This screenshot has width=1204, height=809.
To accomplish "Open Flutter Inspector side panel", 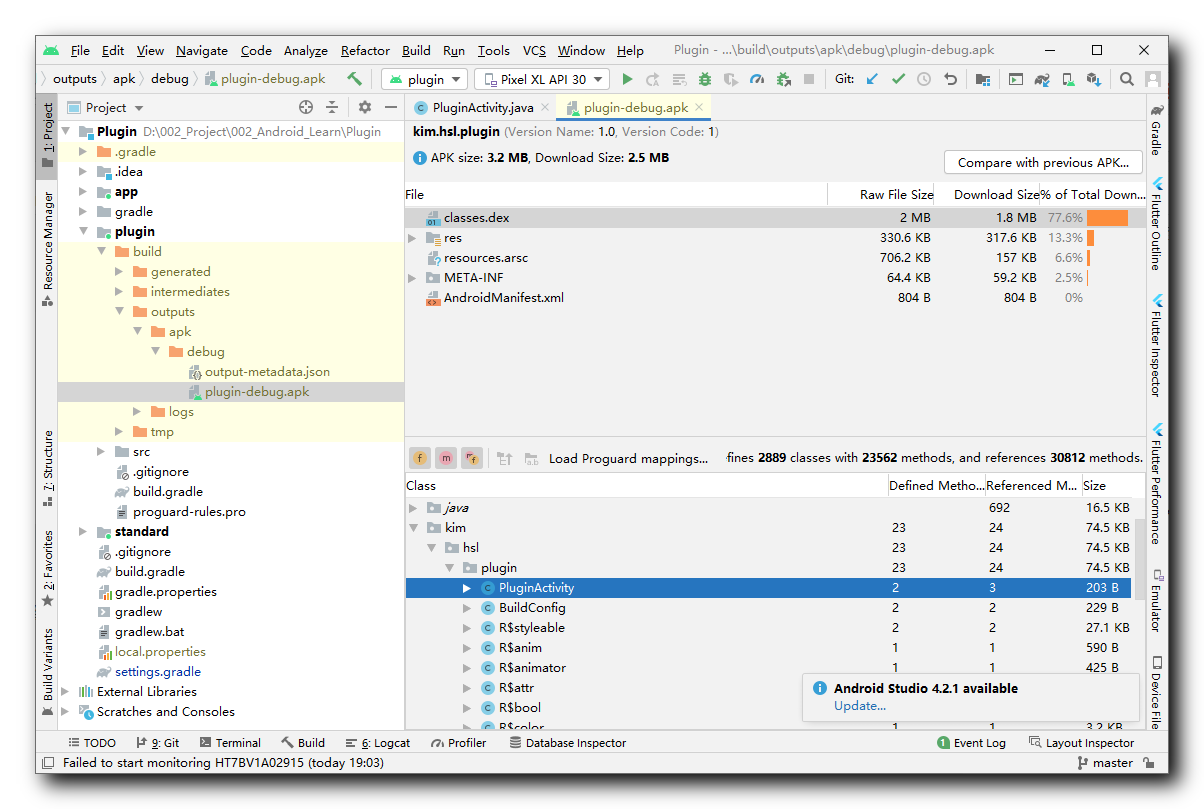I will click(1157, 346).
